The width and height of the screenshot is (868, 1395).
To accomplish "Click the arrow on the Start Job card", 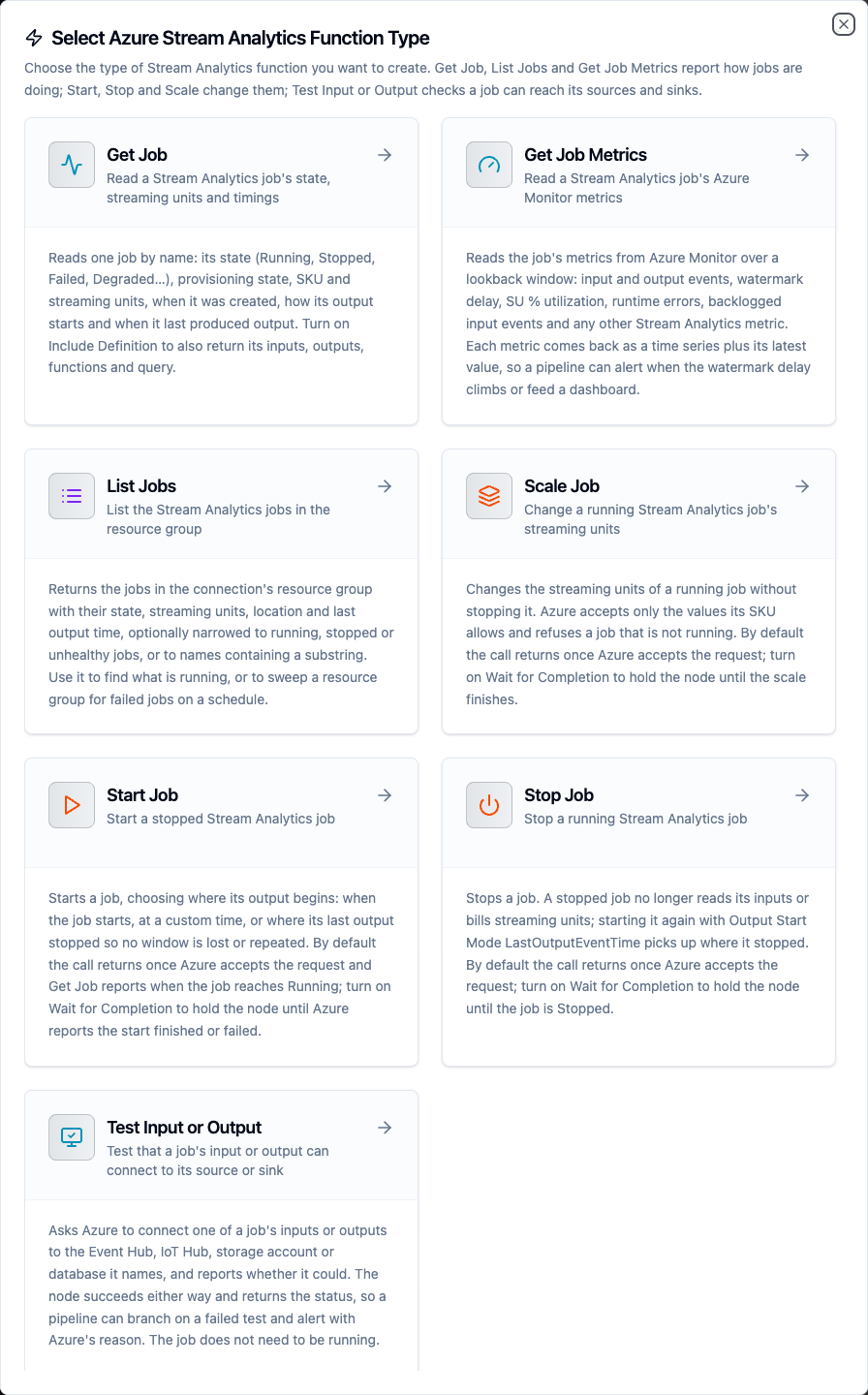I will 385,795.
